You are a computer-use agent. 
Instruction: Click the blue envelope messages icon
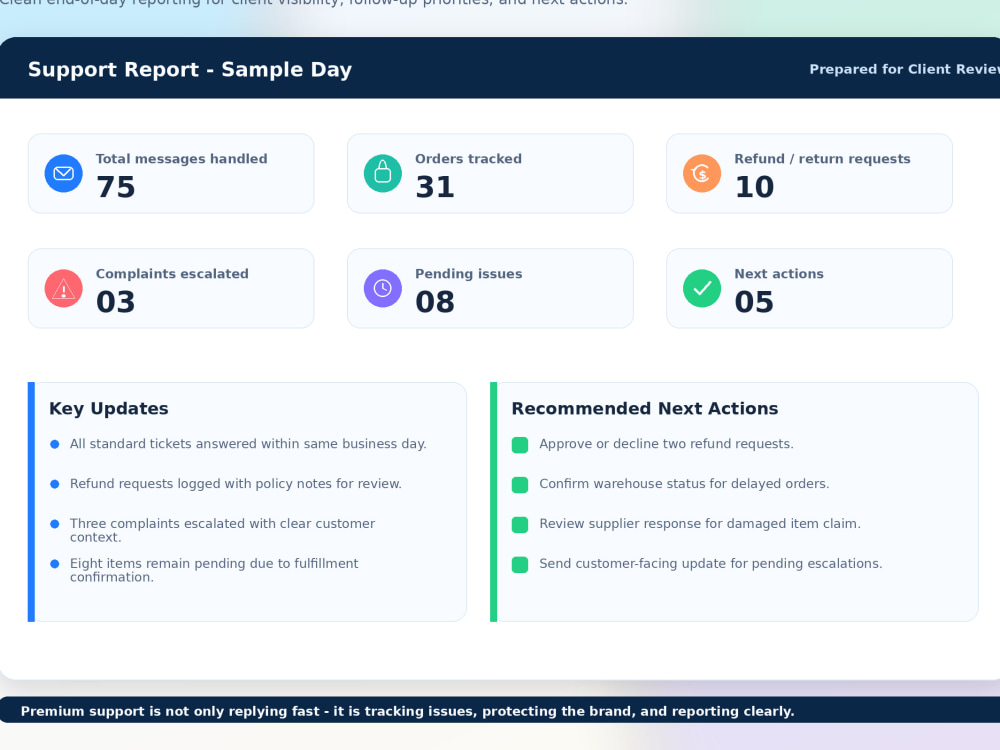coord(64,173)
